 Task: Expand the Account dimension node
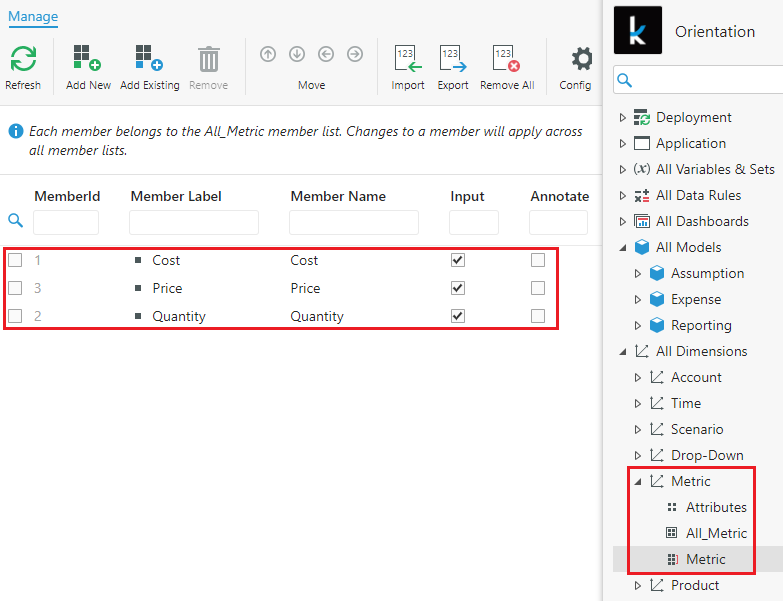pos(638,378)
